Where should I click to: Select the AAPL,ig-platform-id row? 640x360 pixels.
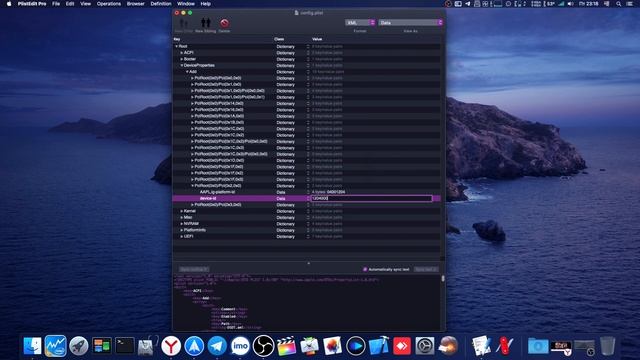pyautogui.click(x=306, y=192)
